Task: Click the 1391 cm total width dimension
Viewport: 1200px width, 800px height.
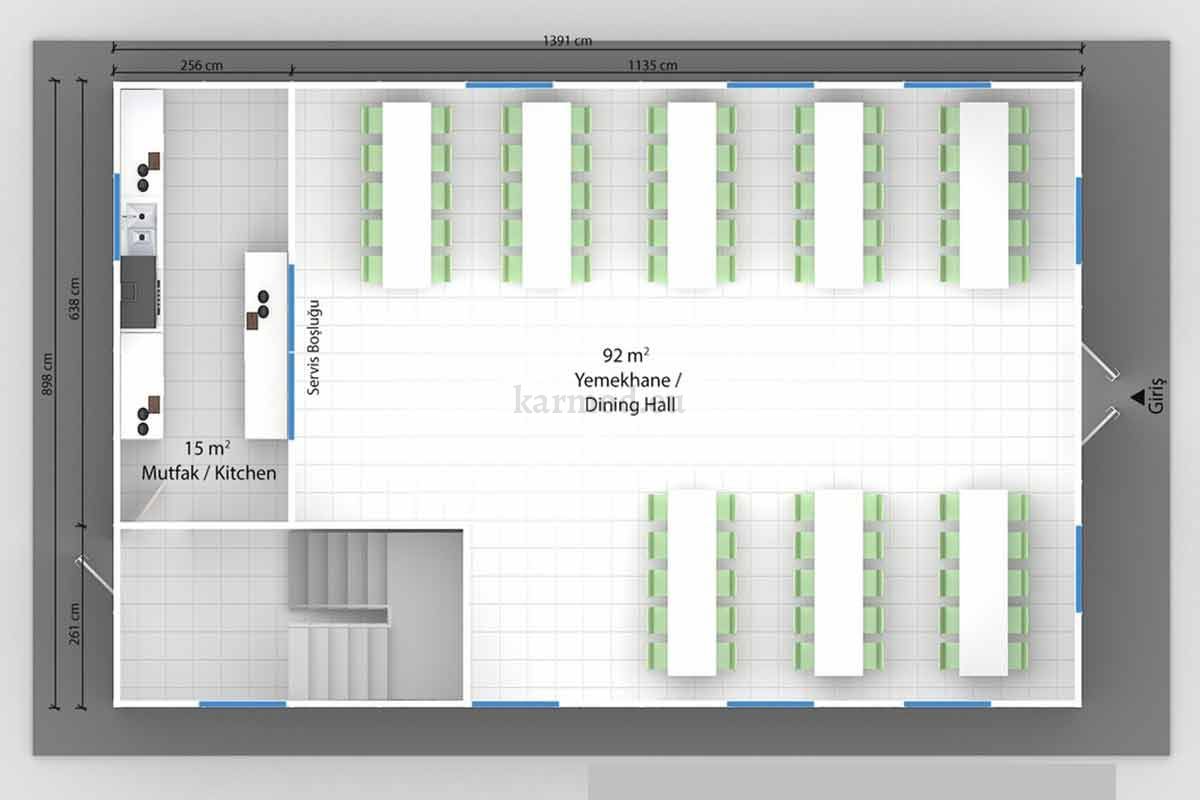Action: 567,41
